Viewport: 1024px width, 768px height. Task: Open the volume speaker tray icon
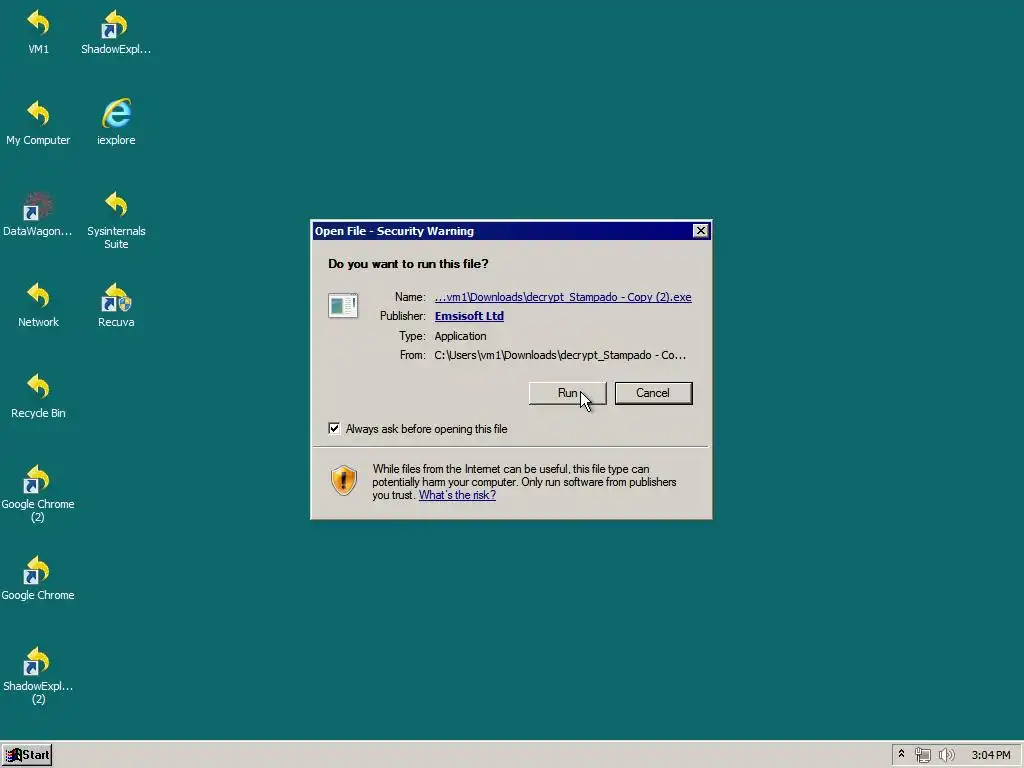(x=946, y=755)
